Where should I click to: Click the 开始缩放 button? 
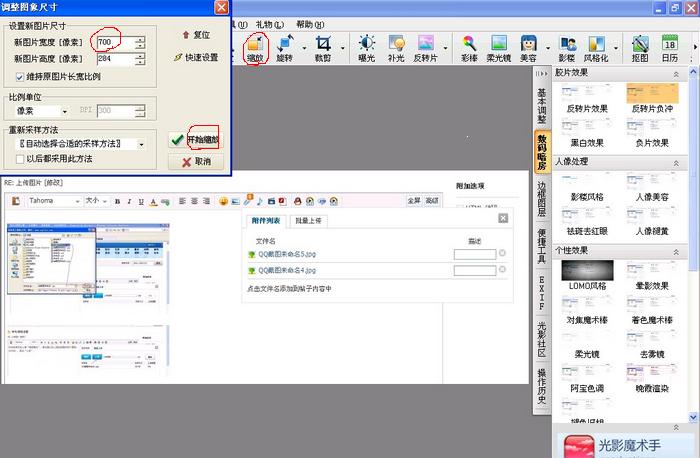coord(195,141)
